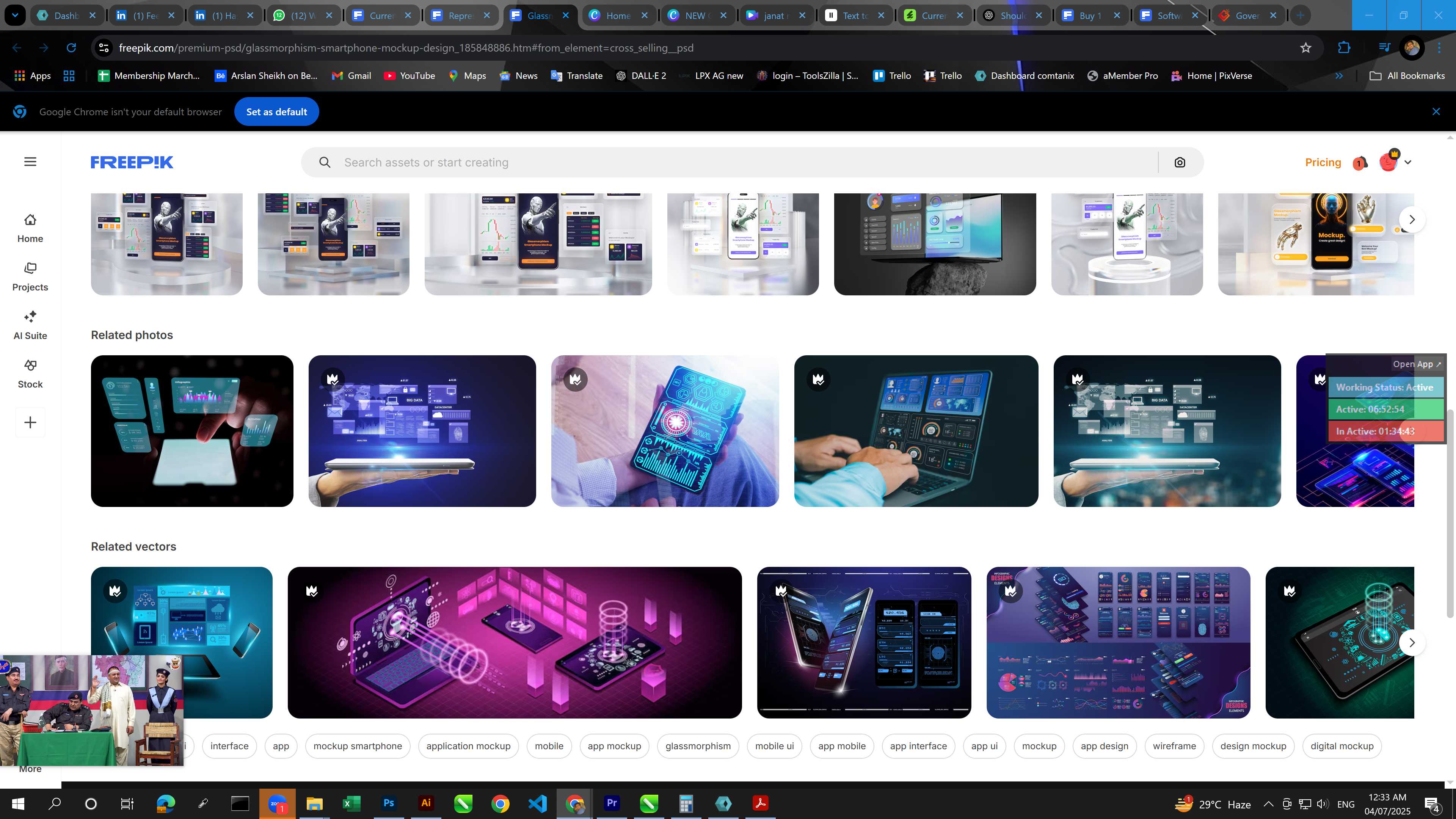
Task: Open All Bookmarks folder
Action: pos(1407,76)
